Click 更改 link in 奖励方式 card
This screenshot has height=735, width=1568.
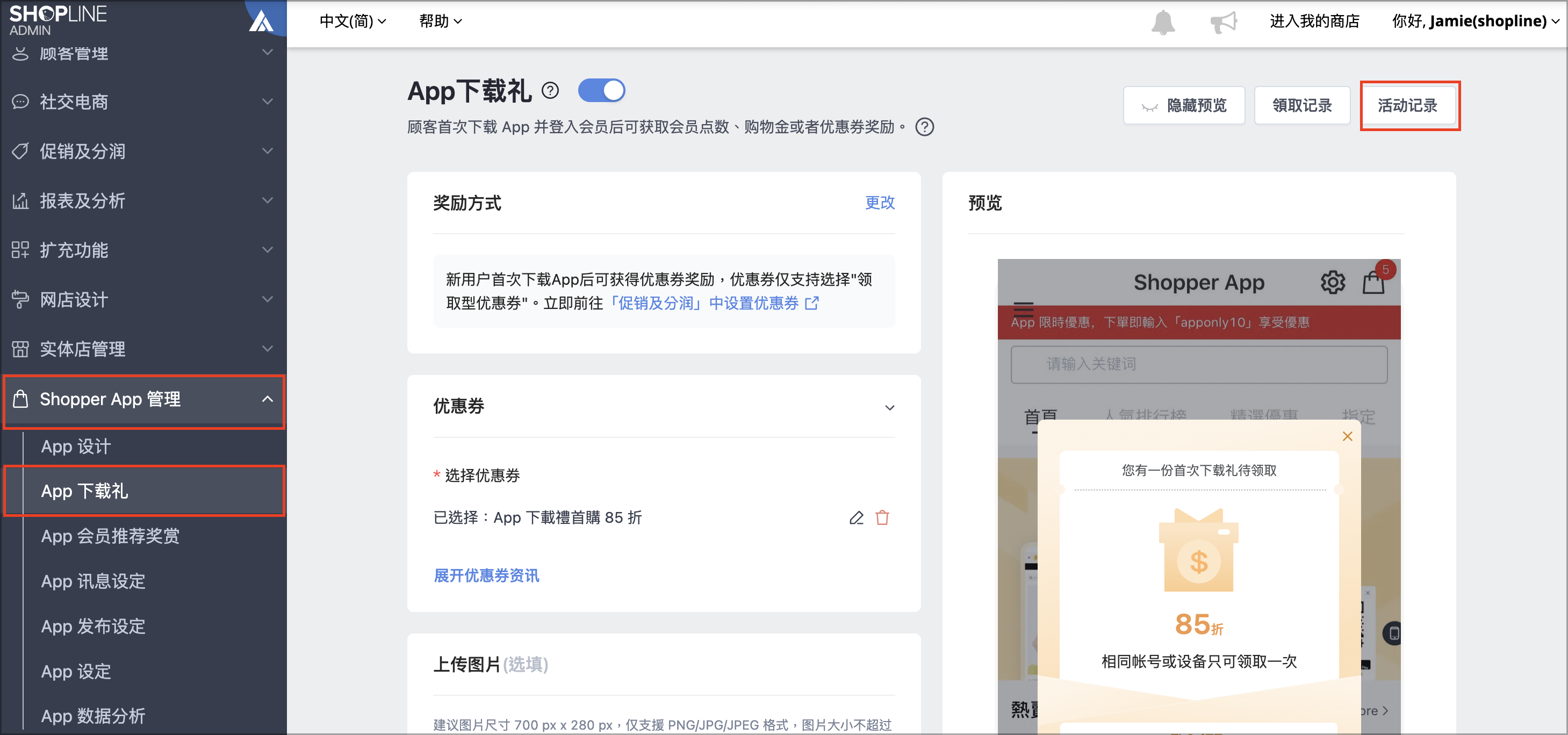pos(880,203)
